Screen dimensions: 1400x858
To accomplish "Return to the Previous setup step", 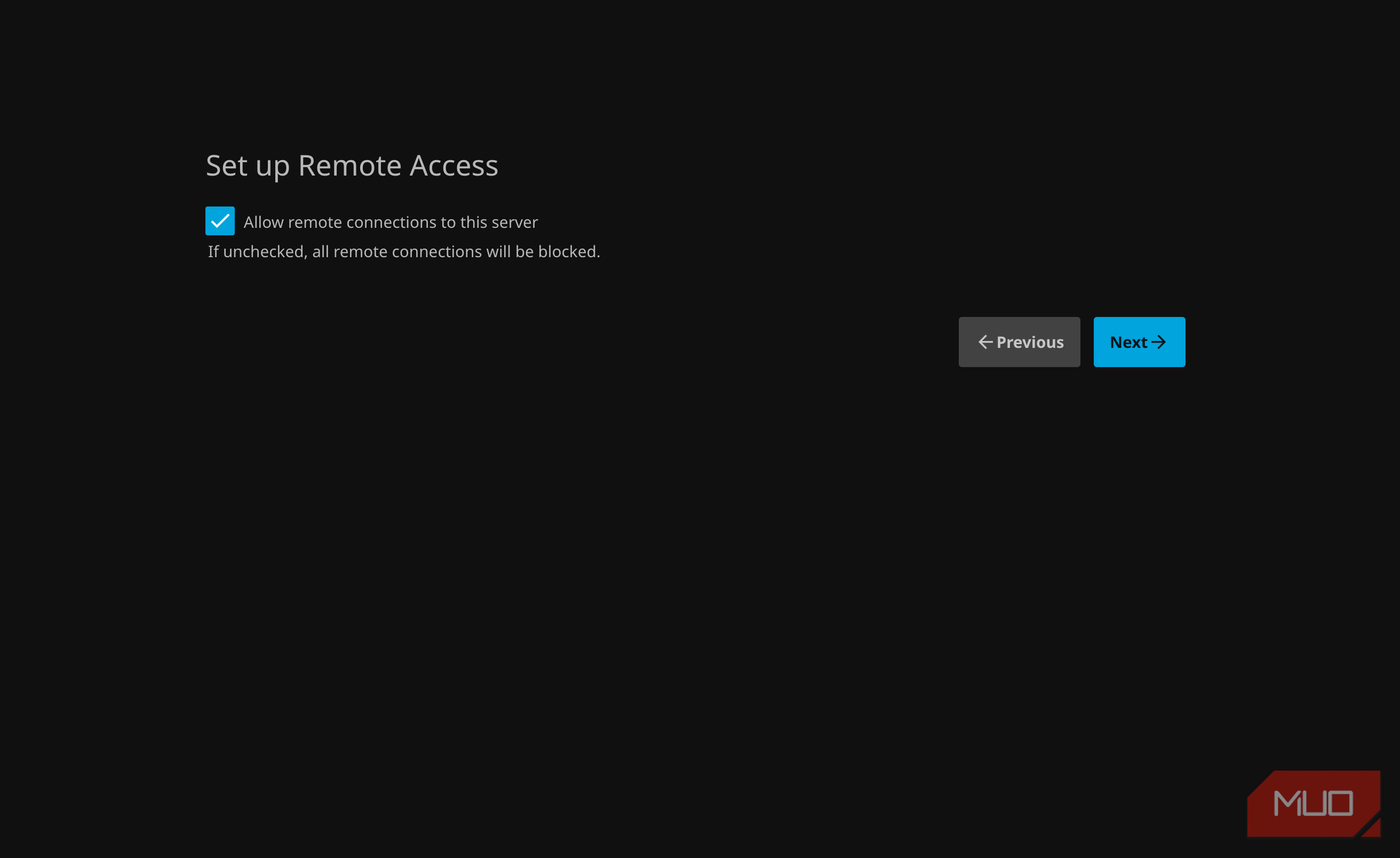I will click(1019, 342).
